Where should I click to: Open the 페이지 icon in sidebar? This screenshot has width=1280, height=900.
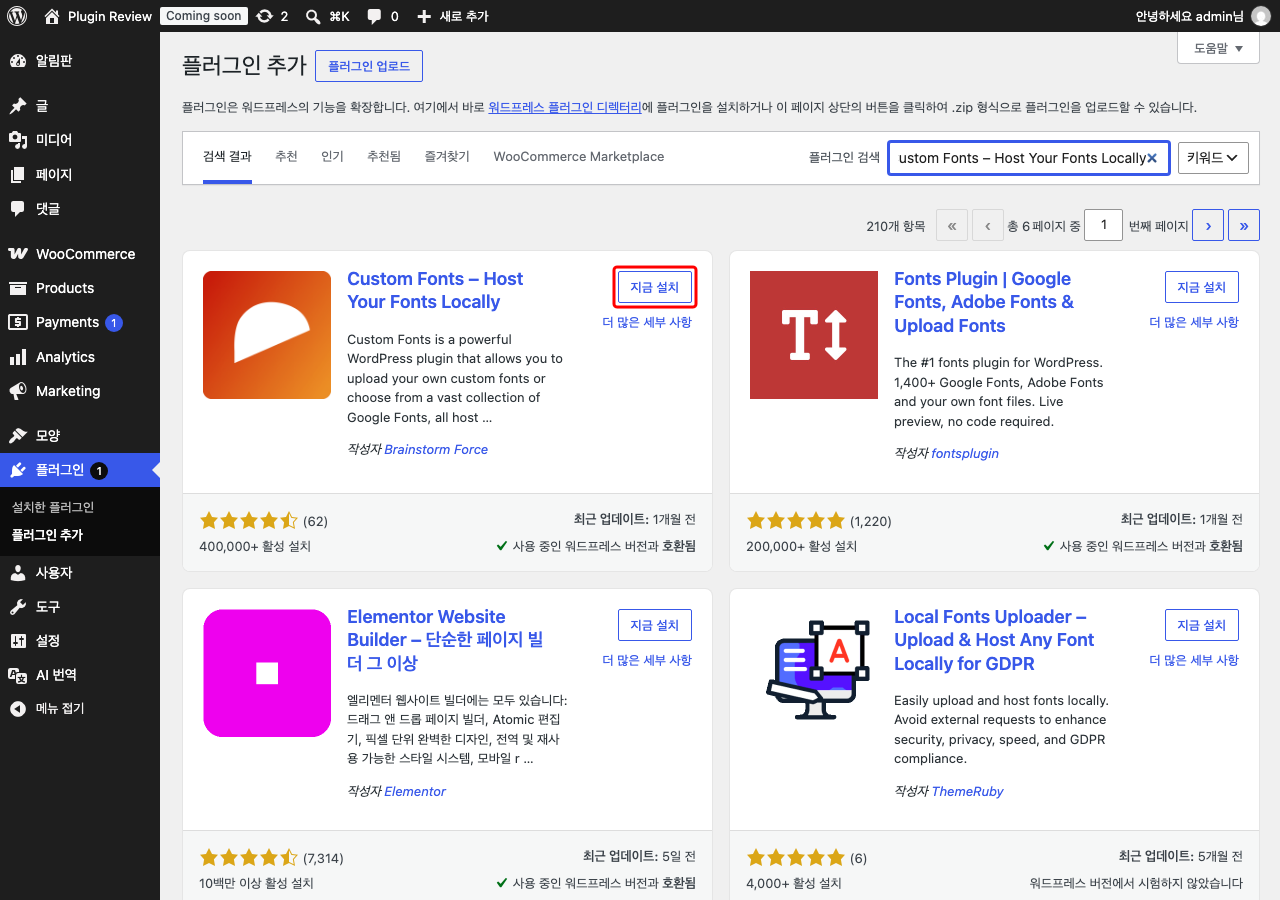(x=18, y=175)
